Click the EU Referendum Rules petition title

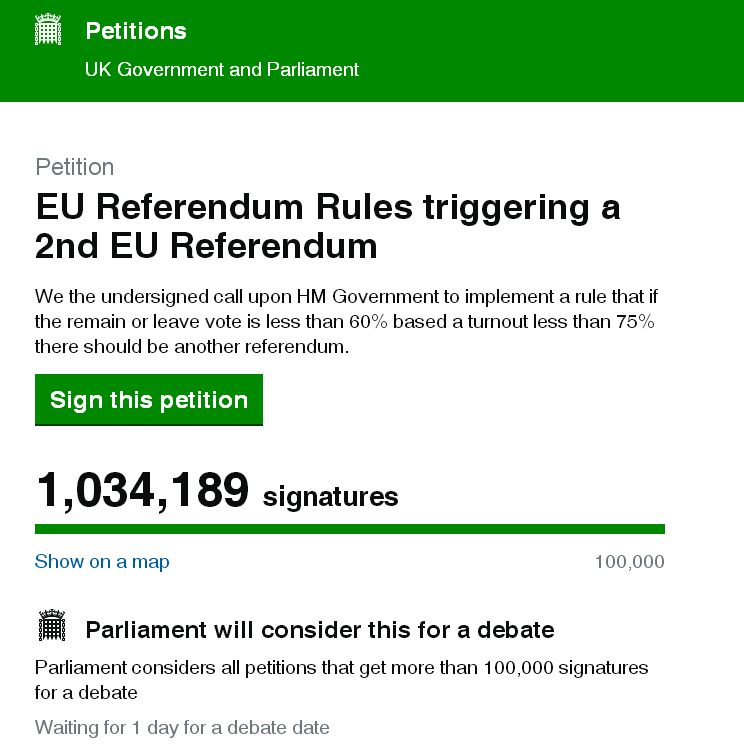click(327, 226)
